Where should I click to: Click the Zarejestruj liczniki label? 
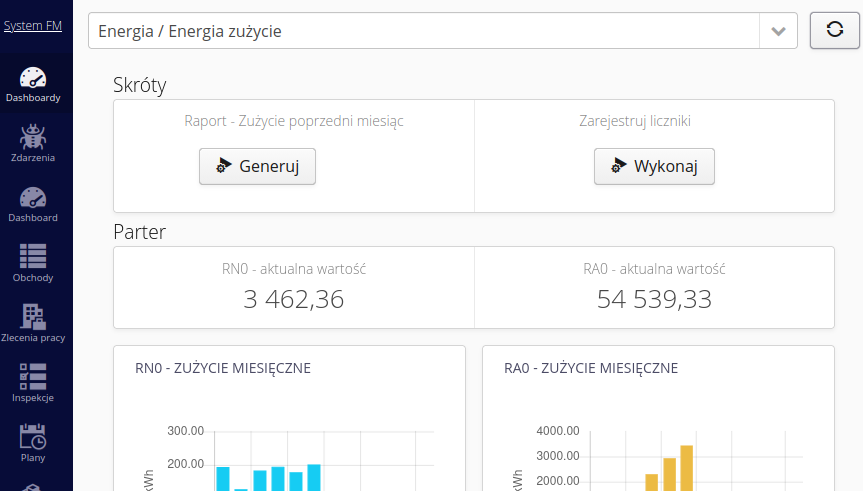tap(635, 121)
